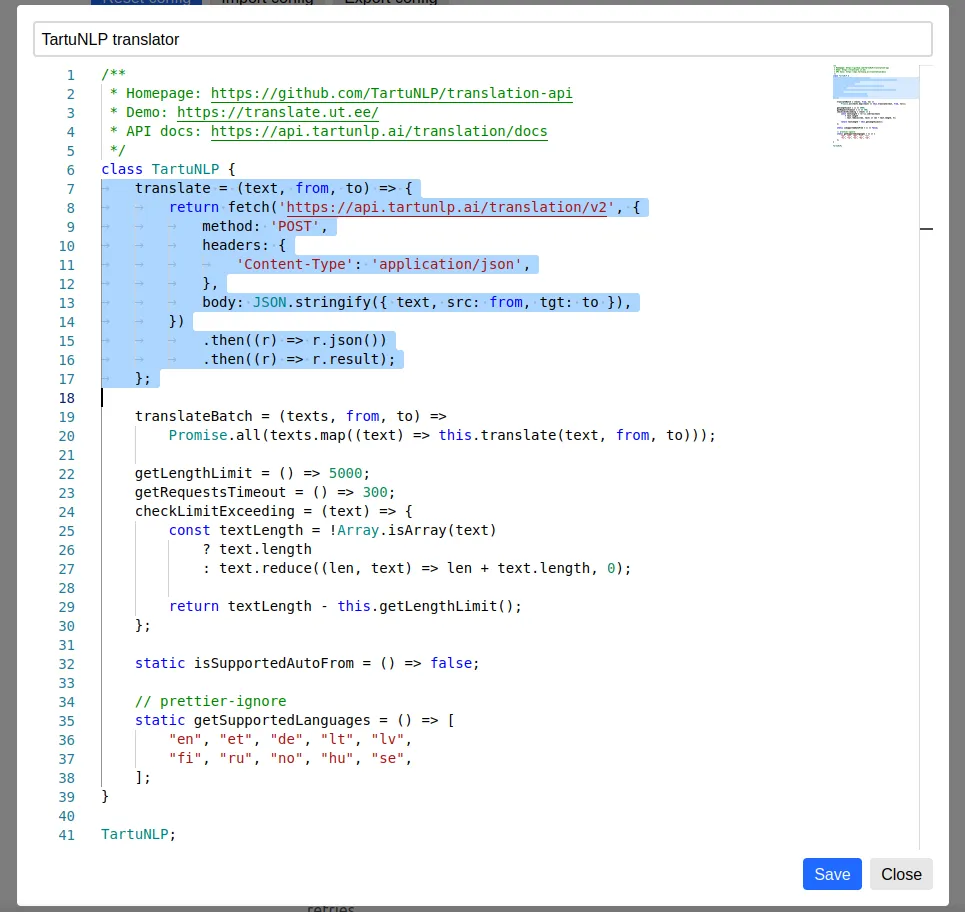Click the "lv" language string

coord(387,739)
